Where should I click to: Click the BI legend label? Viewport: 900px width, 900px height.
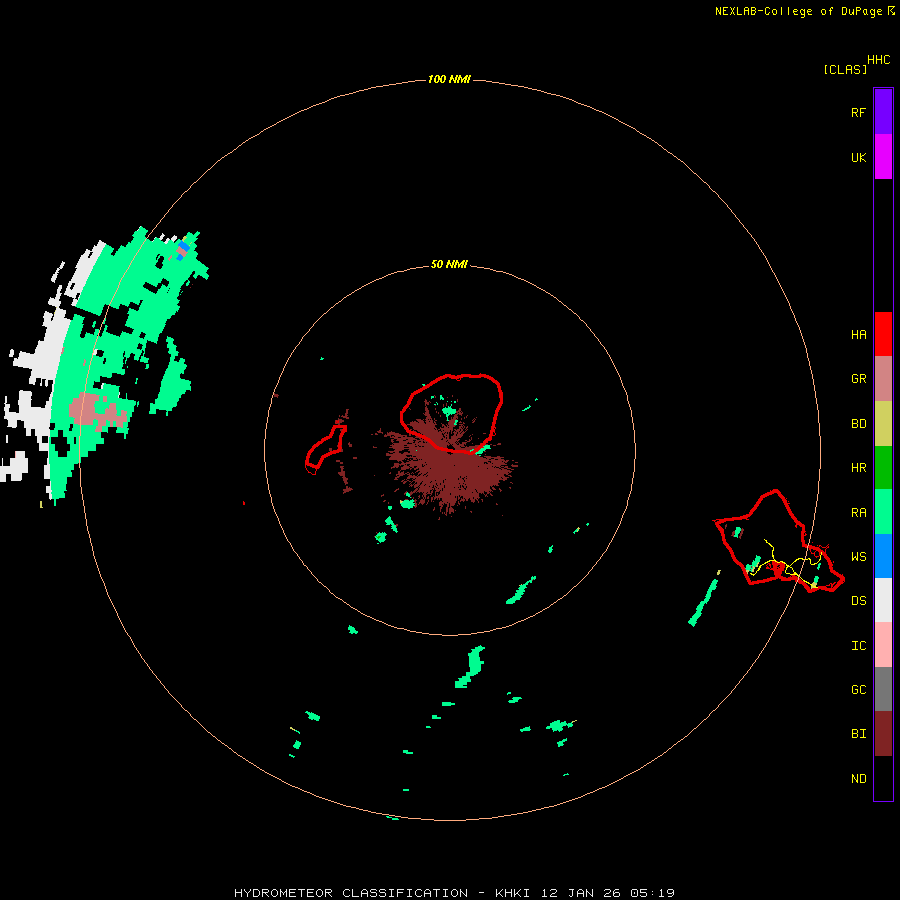(858, 734)
